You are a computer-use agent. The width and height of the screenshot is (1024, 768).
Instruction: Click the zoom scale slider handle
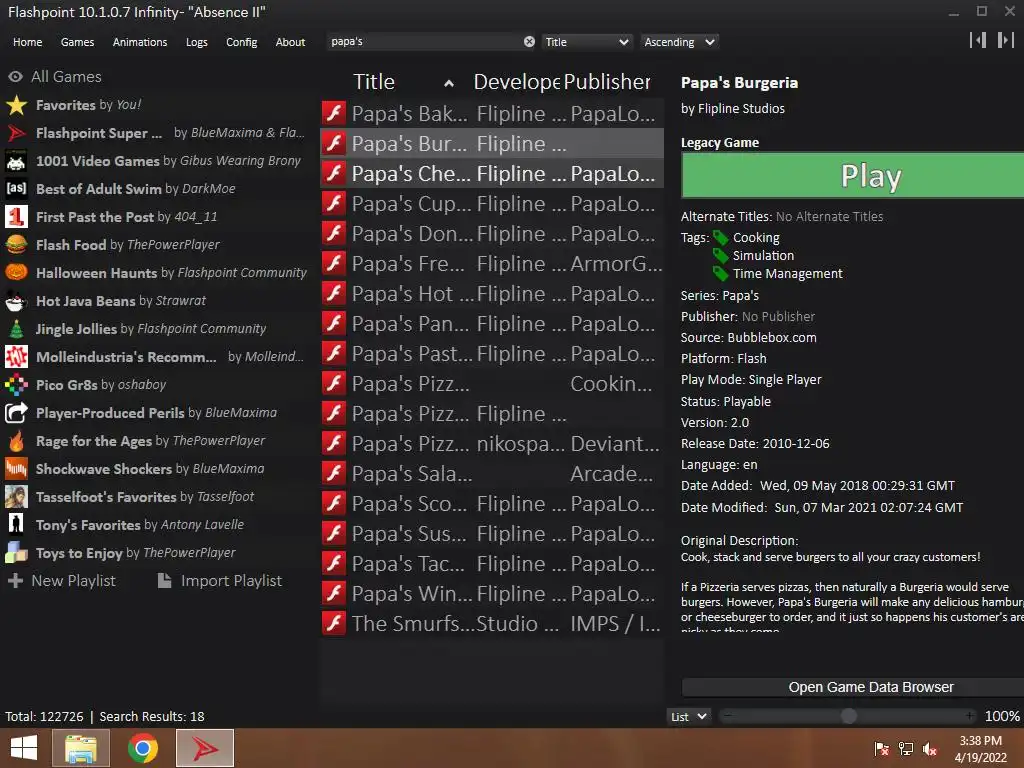tap(848, 716)
